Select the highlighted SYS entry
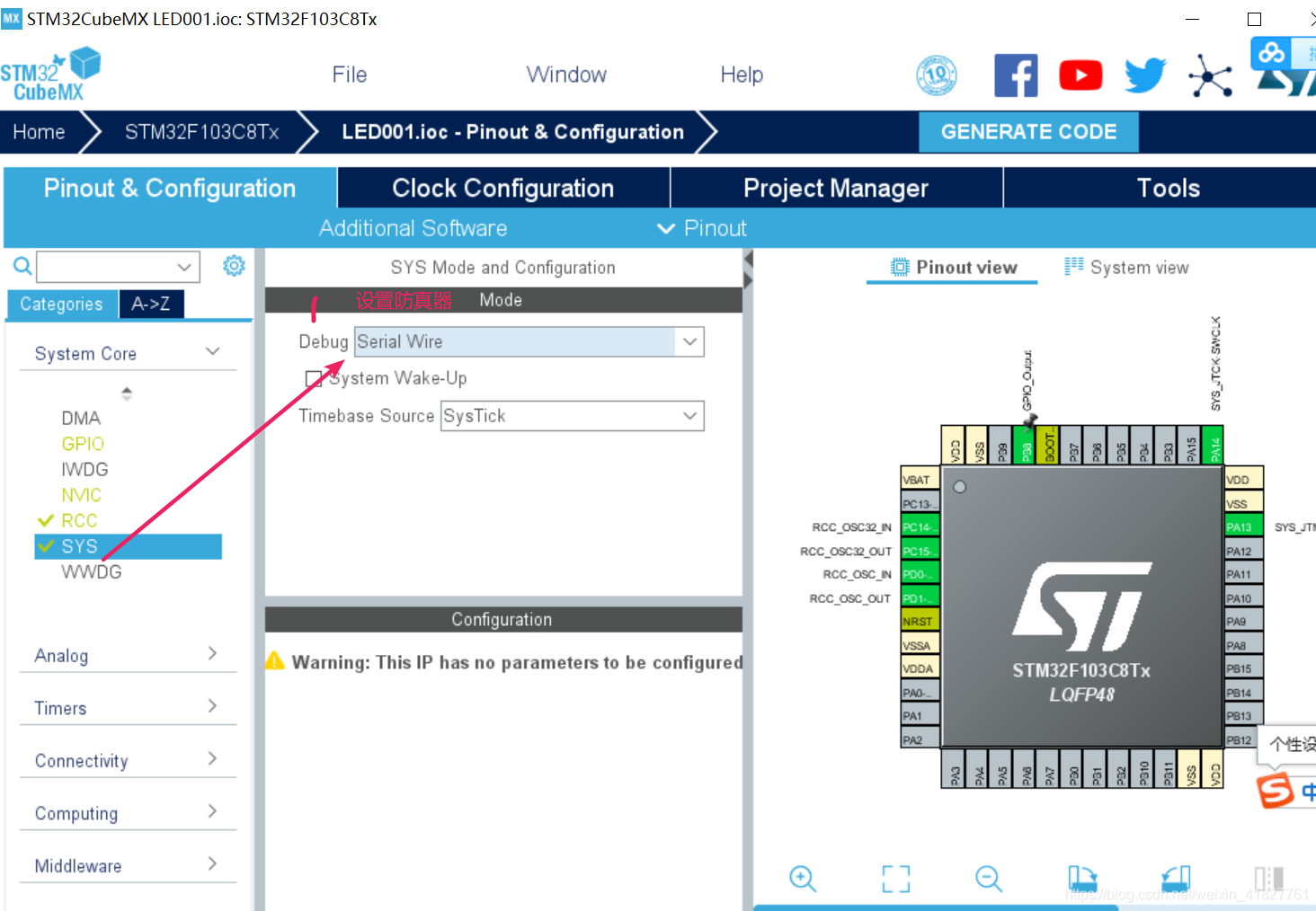 (128, 546)
